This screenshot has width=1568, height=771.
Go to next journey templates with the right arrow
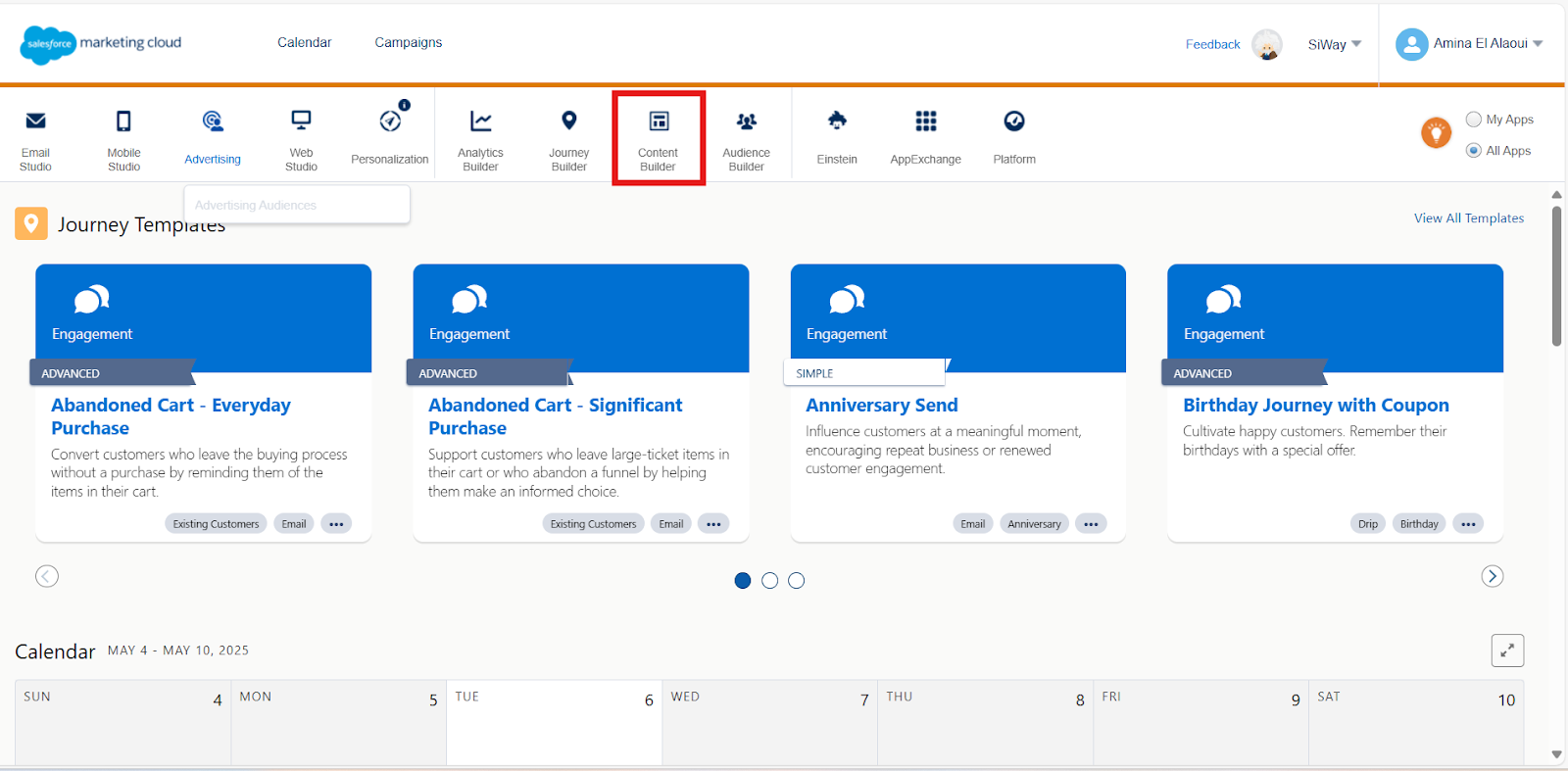point(1492,576)
